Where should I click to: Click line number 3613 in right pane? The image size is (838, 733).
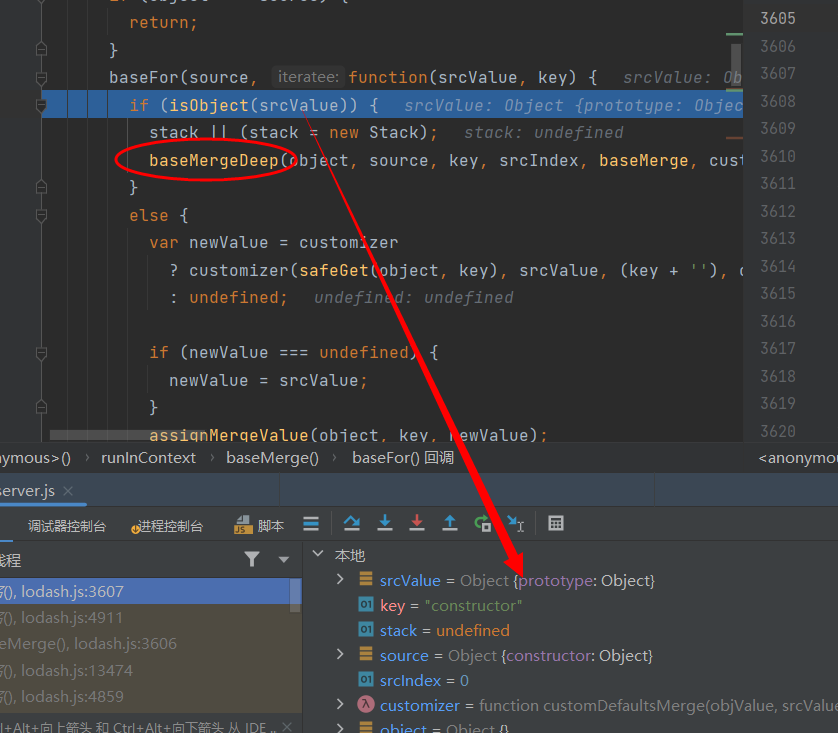pyautogui.click(x=778, y=238)
